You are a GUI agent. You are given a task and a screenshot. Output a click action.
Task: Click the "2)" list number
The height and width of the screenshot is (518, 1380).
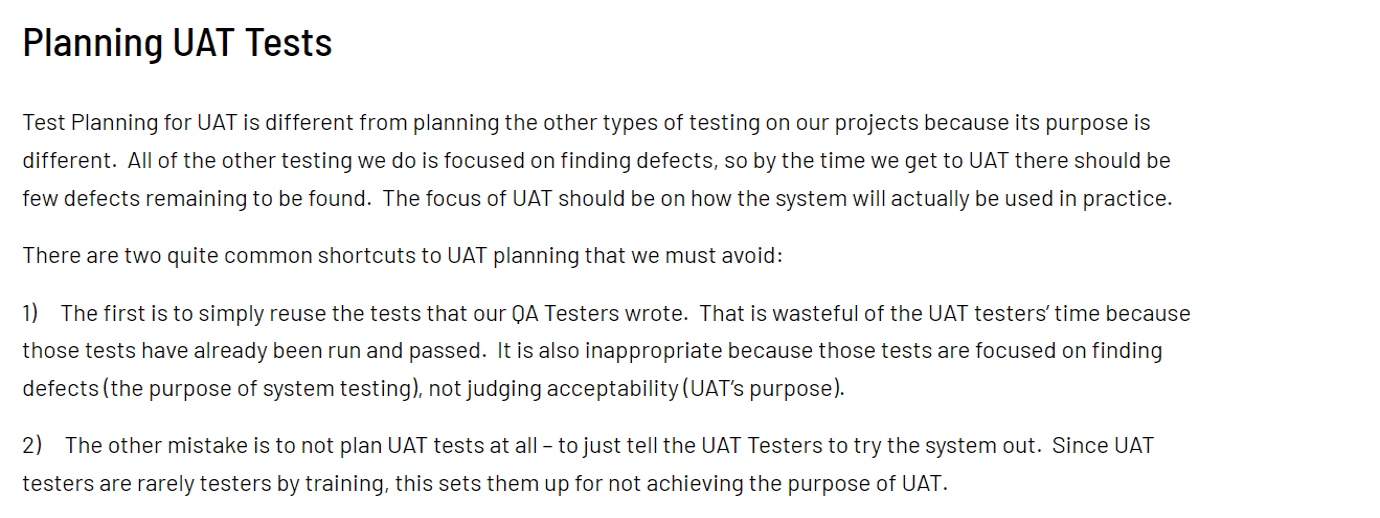[x=32, y=445]
